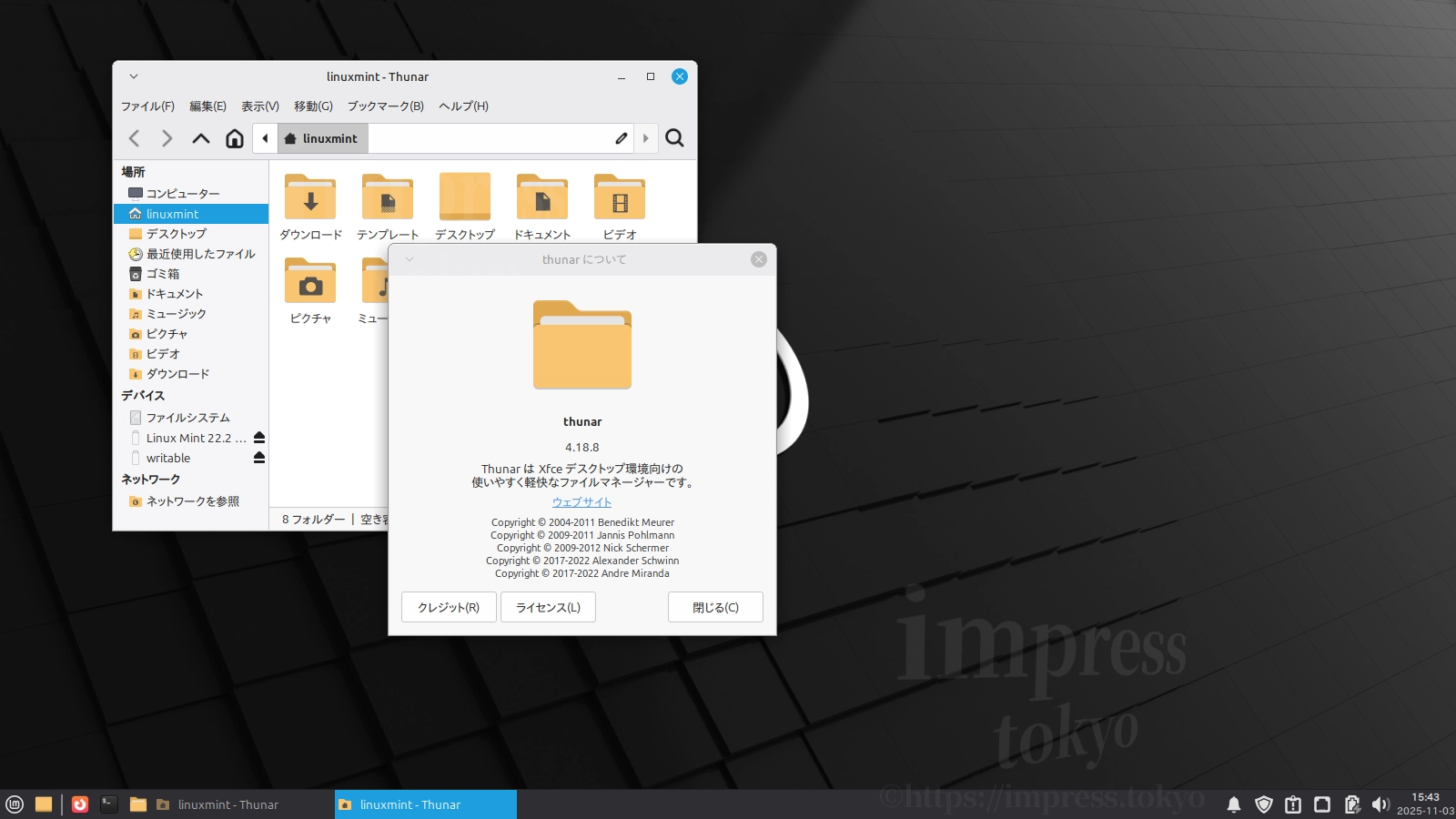Screen dimensions: 1456x819
Task: Select ビデオ in the sidebar
Action: pos(191,354)
